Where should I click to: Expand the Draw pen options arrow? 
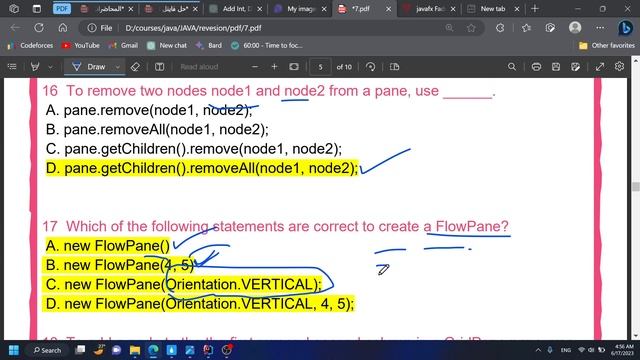click(x=118, y=67)
